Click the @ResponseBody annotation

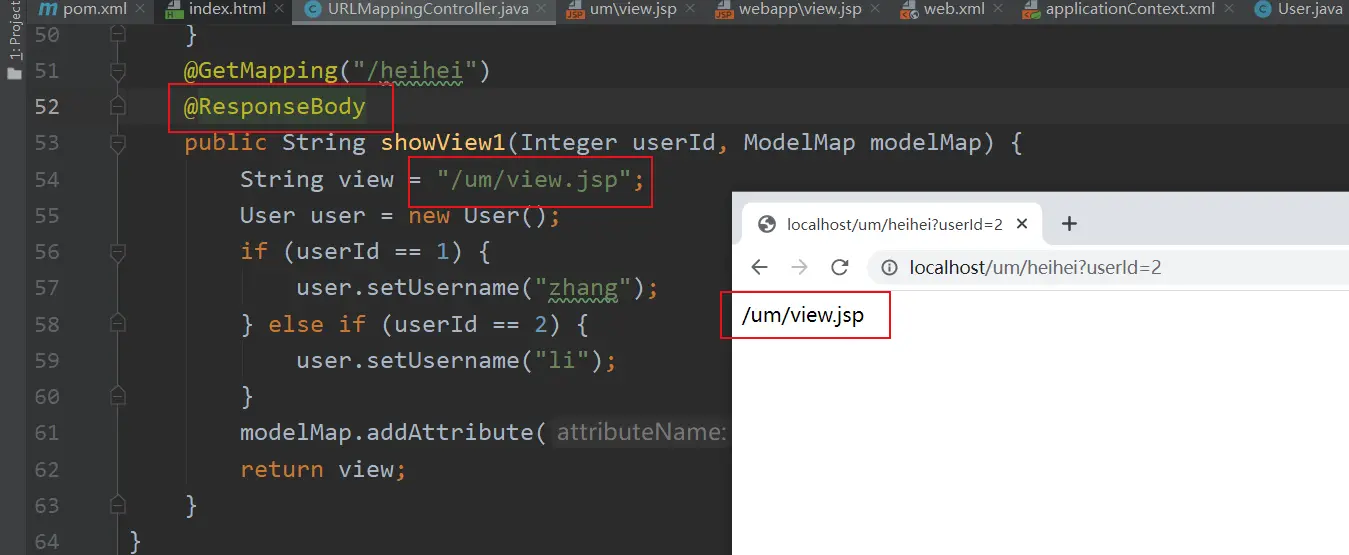point(275,107)
